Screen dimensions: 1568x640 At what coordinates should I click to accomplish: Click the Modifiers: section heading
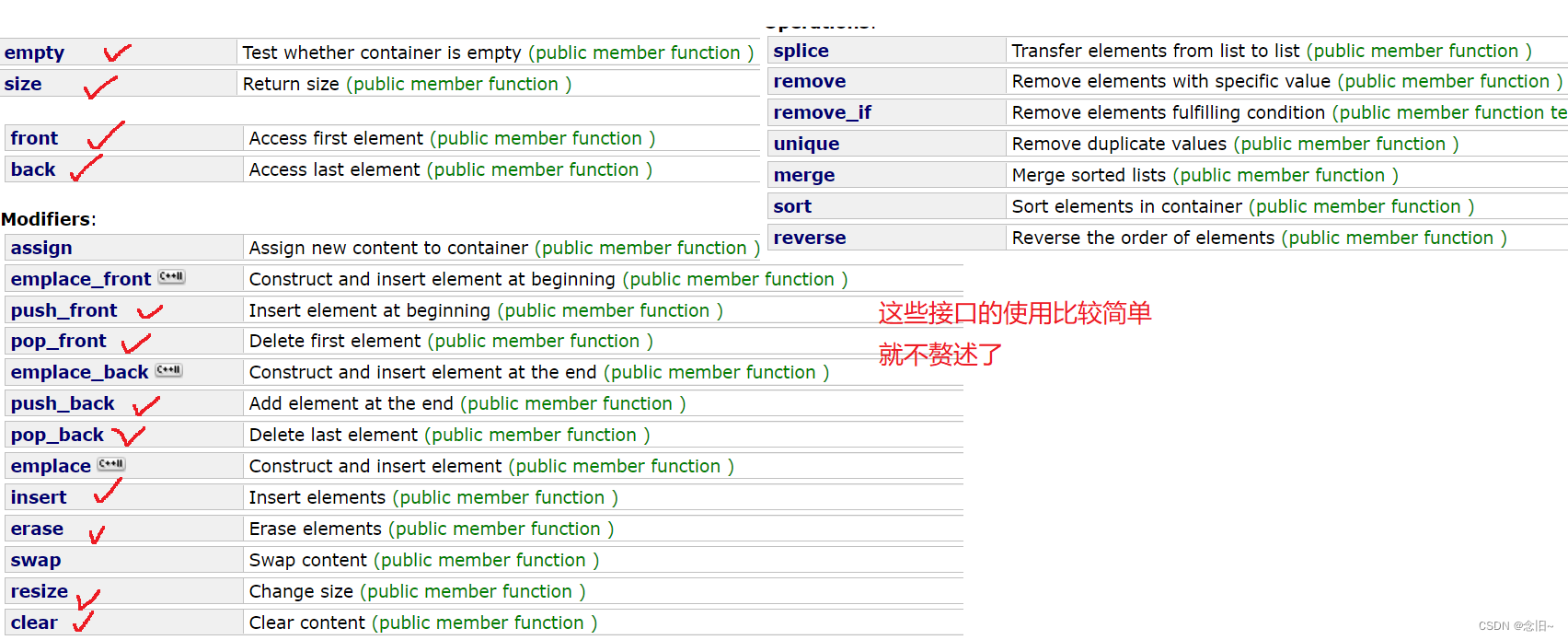(49, 219)
